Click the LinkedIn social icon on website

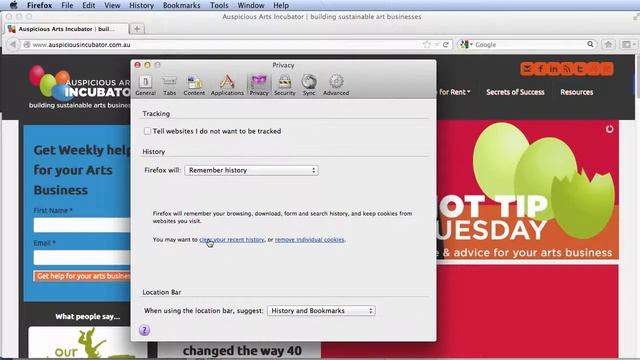point(553,69)
